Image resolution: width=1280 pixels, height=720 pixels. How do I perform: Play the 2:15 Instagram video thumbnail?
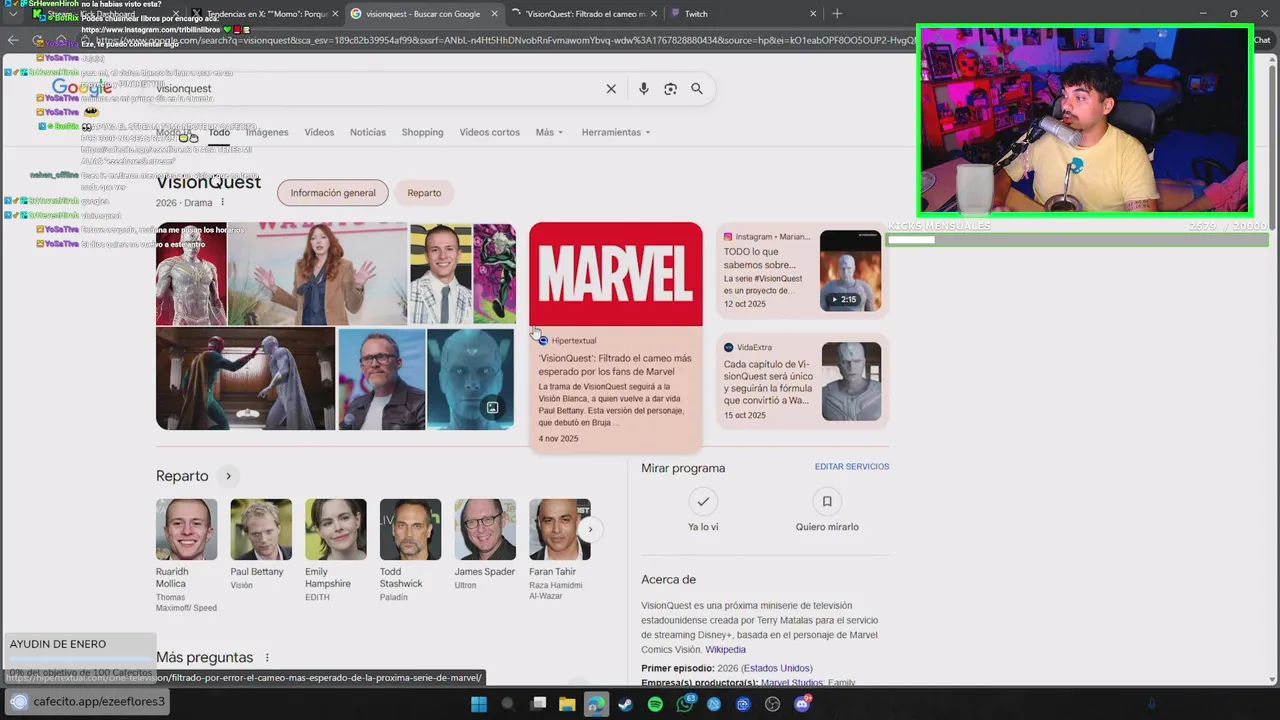[x=850, y=271]
